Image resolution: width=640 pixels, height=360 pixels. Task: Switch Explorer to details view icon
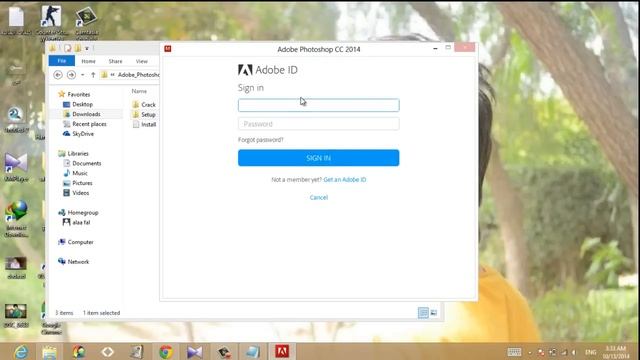coord(423,313)
